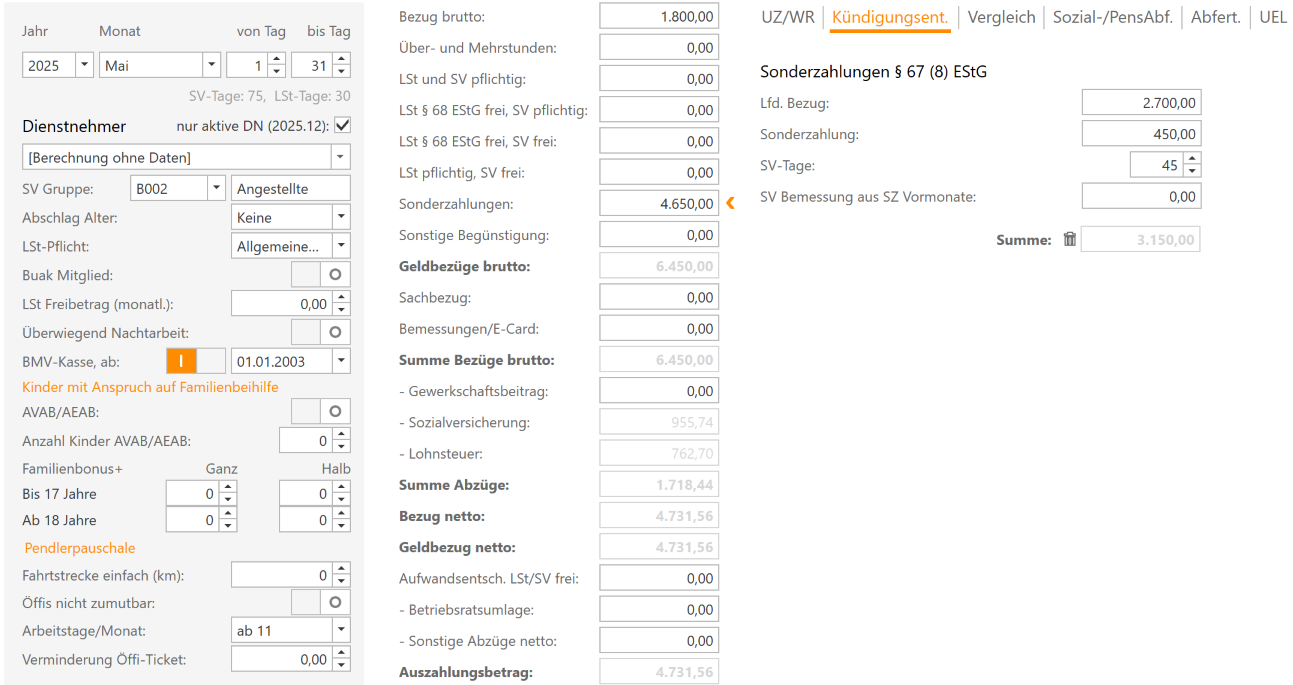Enable the Überwiegend Nachtarbeit switch
1293x685 pixels.
pos(321,332)
